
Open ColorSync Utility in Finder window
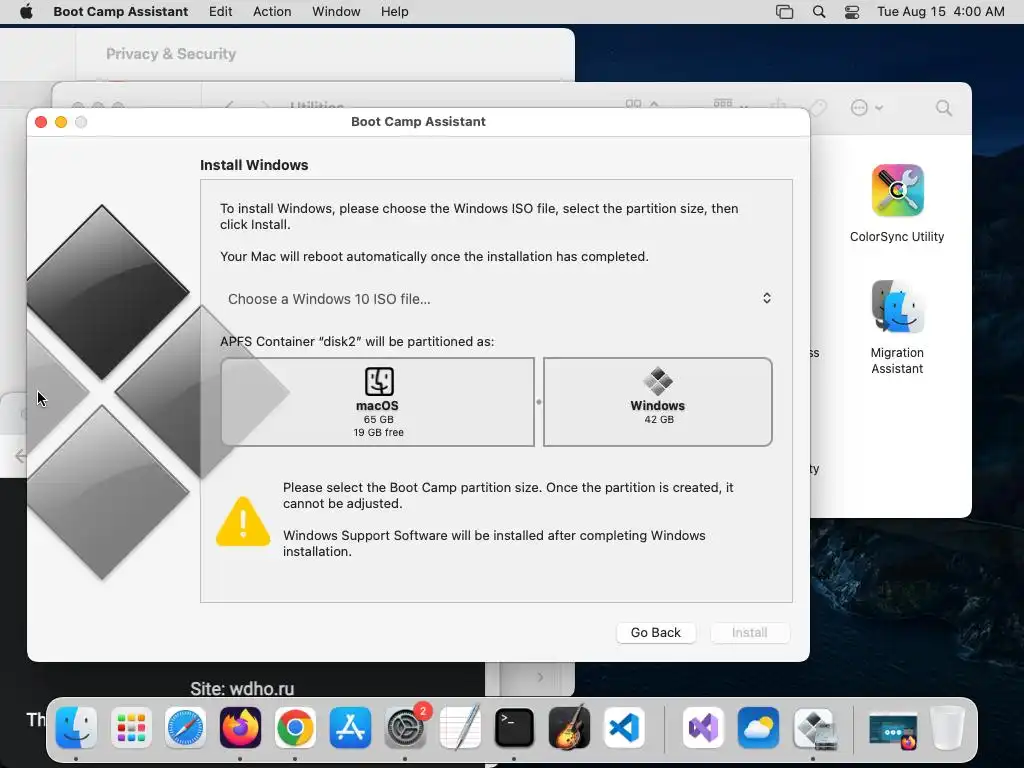[897, 204]
